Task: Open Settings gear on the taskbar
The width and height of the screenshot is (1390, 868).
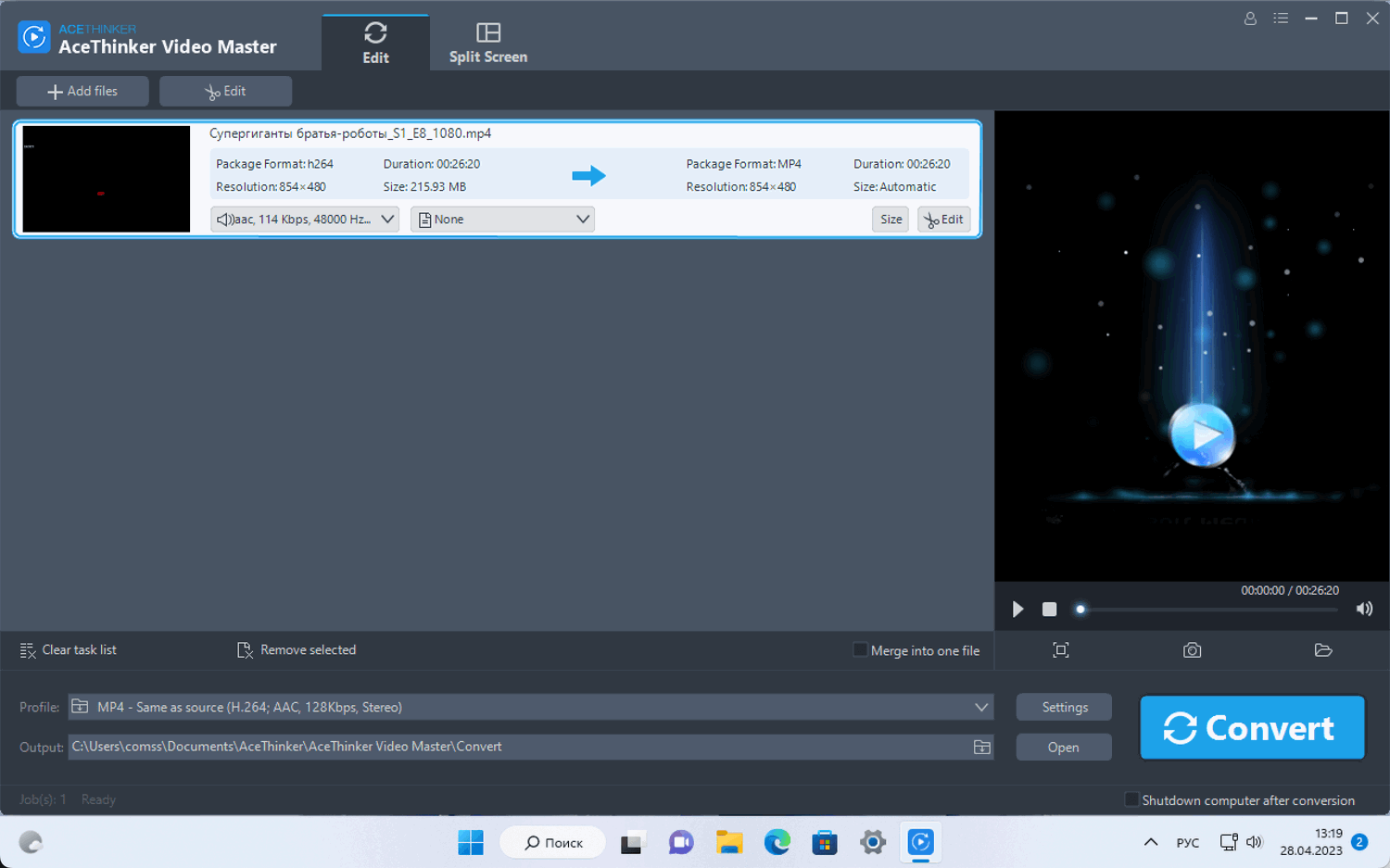Action: pyautogui.click(x=873, y=842)
